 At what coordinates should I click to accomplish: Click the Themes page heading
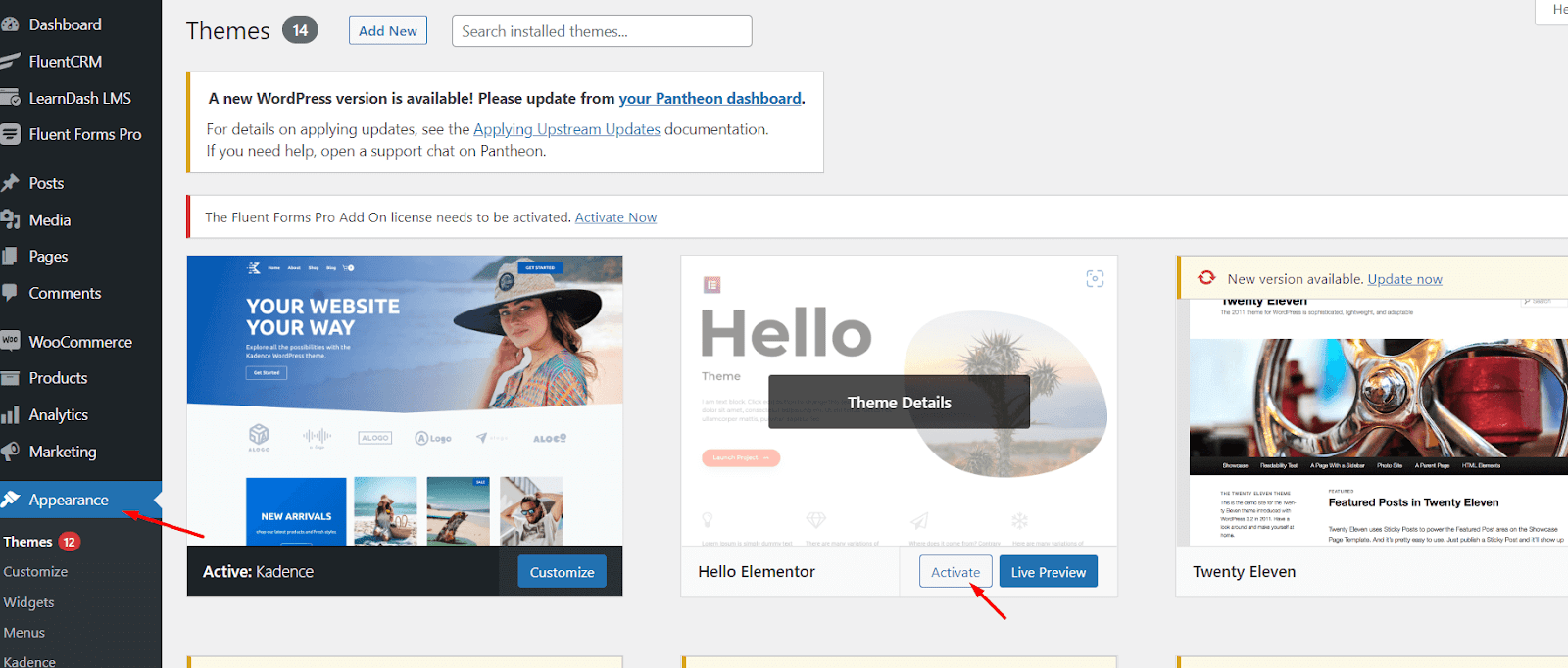pyautogui.click(x=227, y=31)
